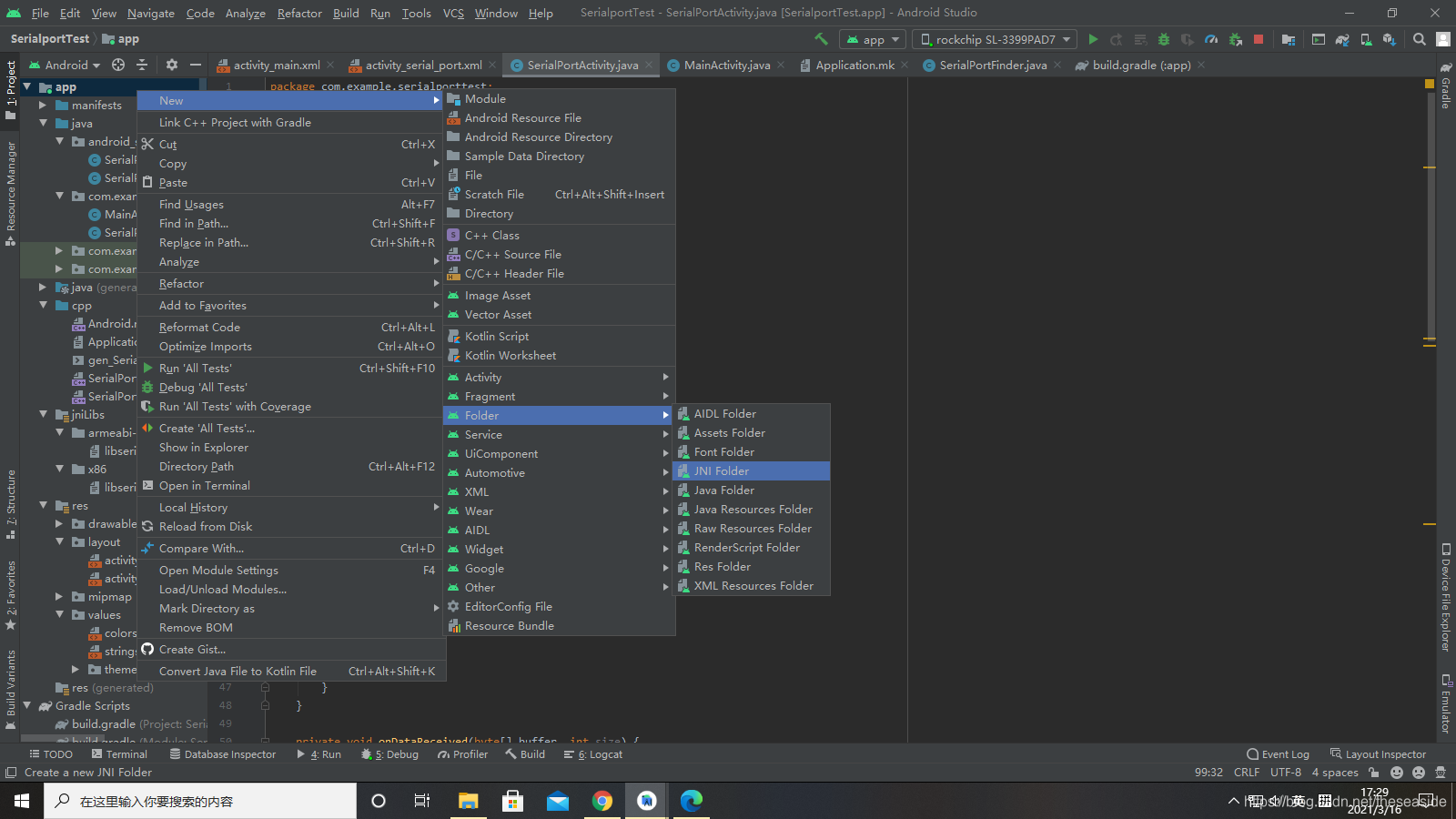Viewport: 1456px width, 819px height.
Task: Select Show in Explorer menu item
Action: point(291,448)
